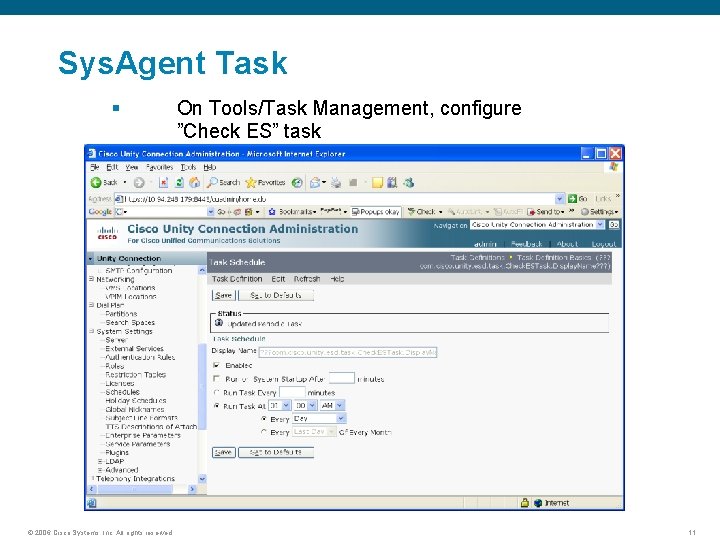Collapse the System Settings tree node
Screen dimensions: 720x540
pos(91,331)
